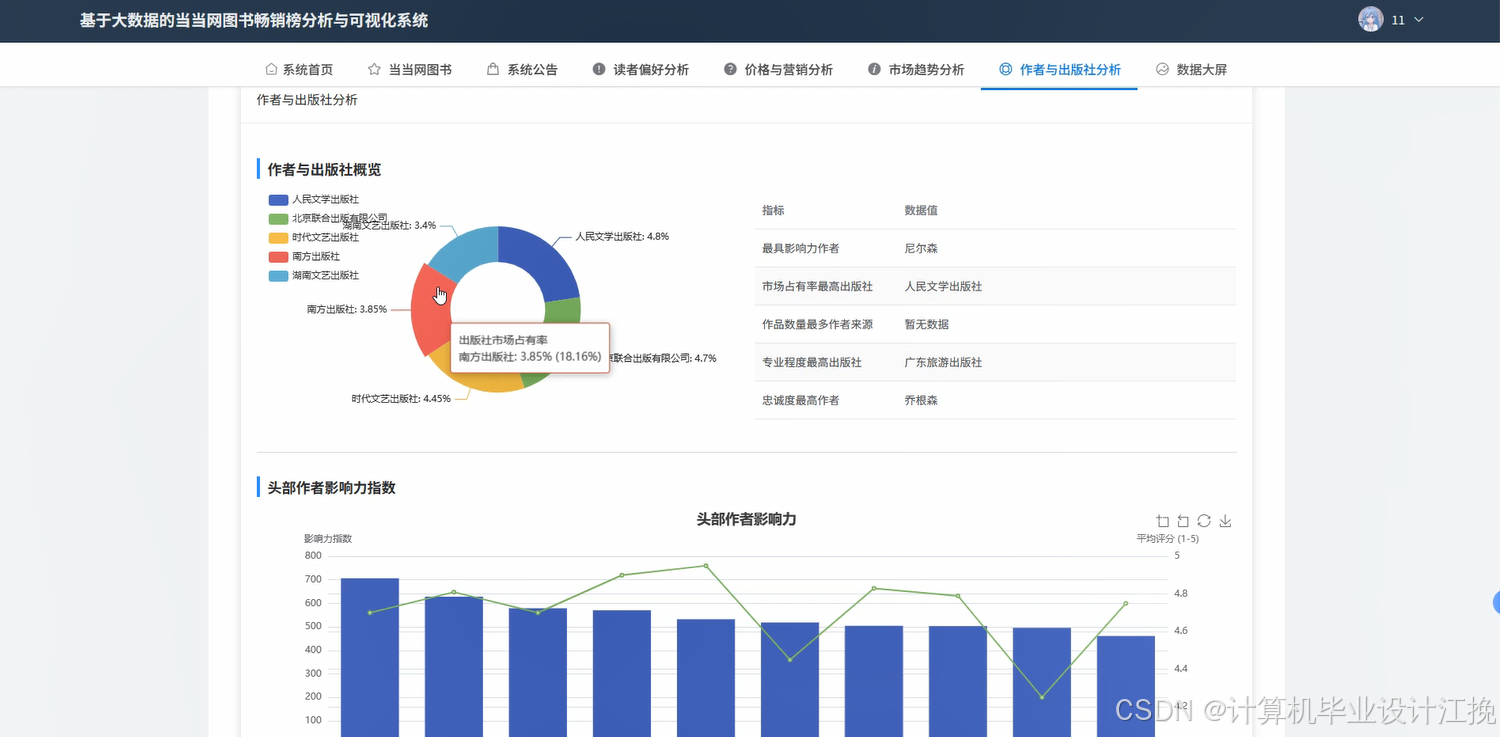Image resolution: width=1500 pixels, height=737 pixels.
Task: Click the 影响力指数 y-axis label
Action: pyautogui.click(x=328, y=538)
